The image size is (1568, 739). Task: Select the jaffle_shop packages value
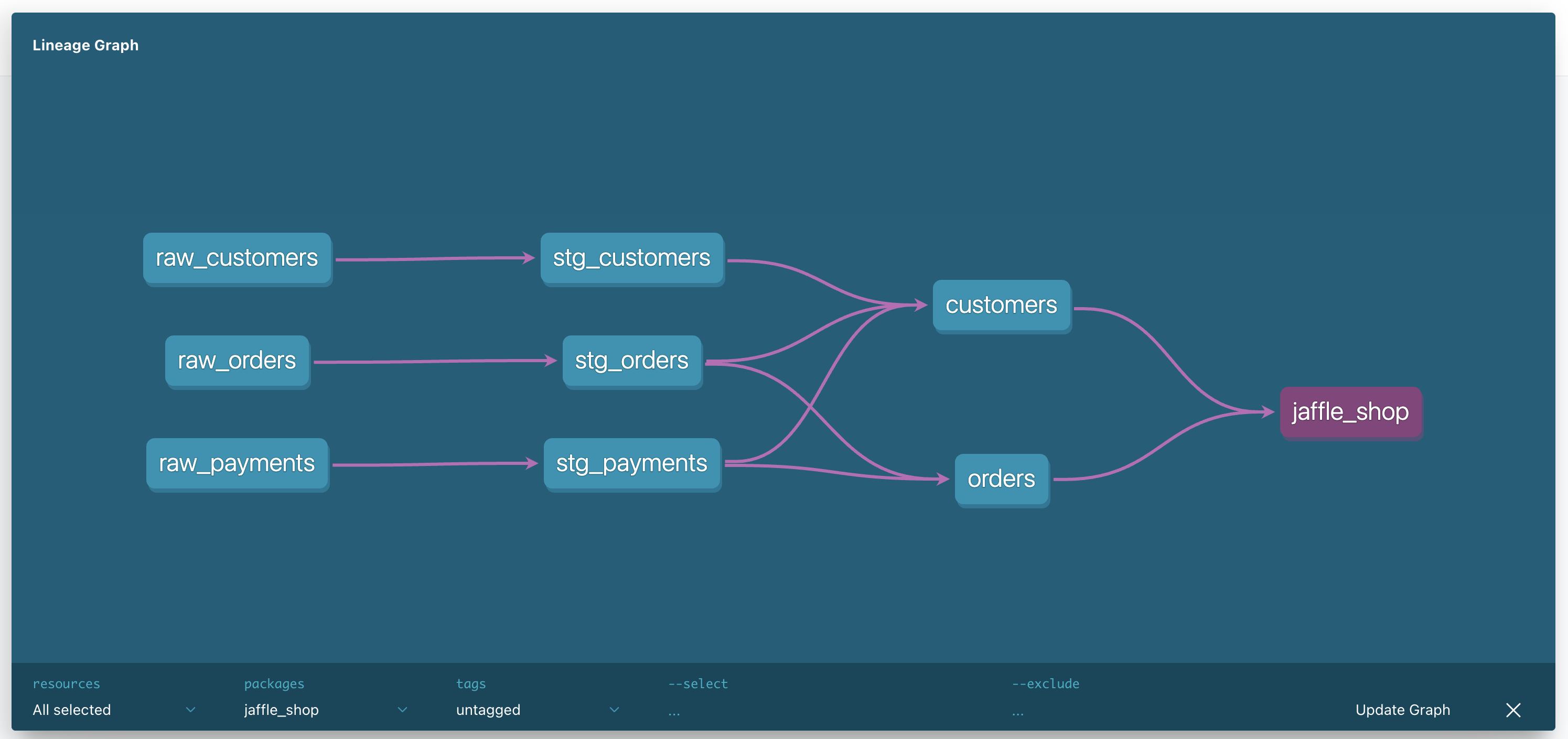pos(281,710)
